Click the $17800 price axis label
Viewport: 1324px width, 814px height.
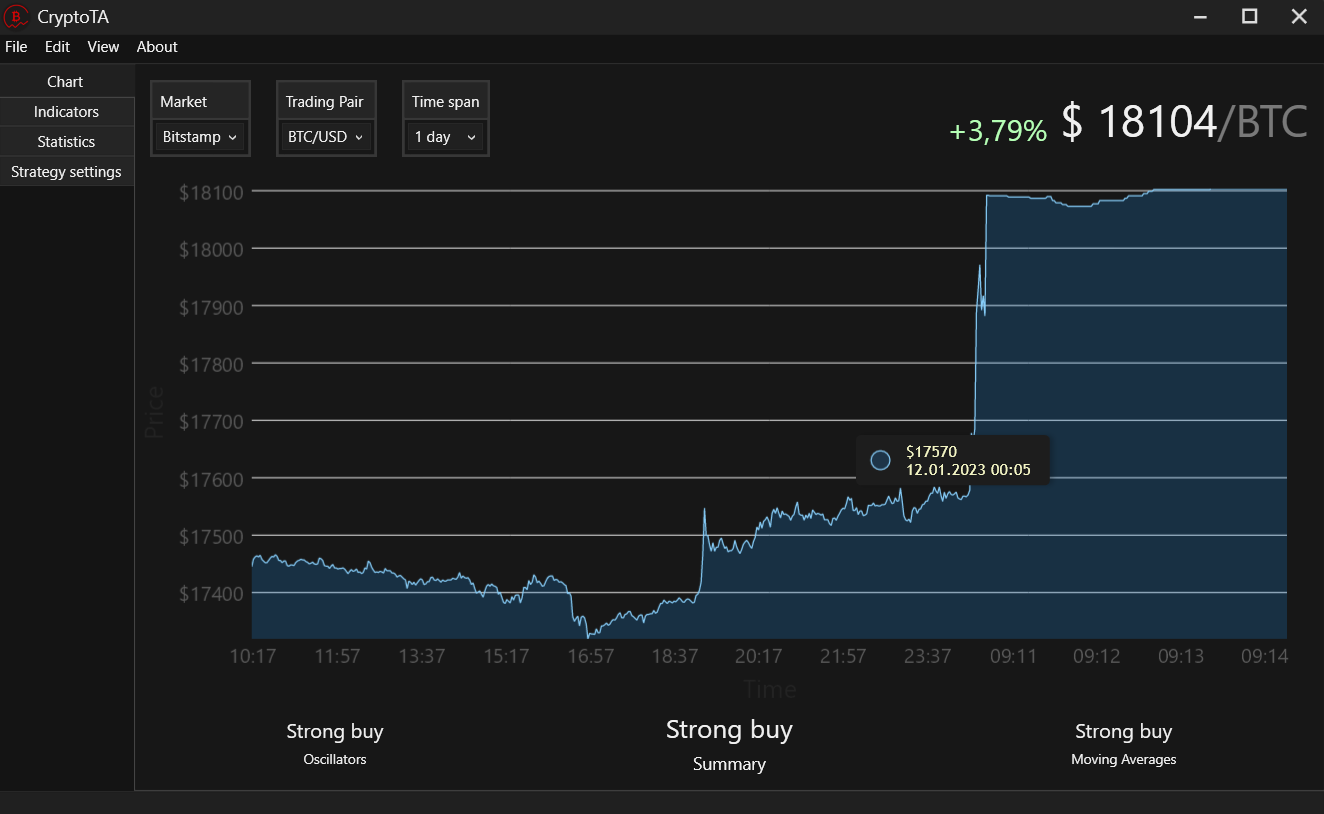coord(211,365)
